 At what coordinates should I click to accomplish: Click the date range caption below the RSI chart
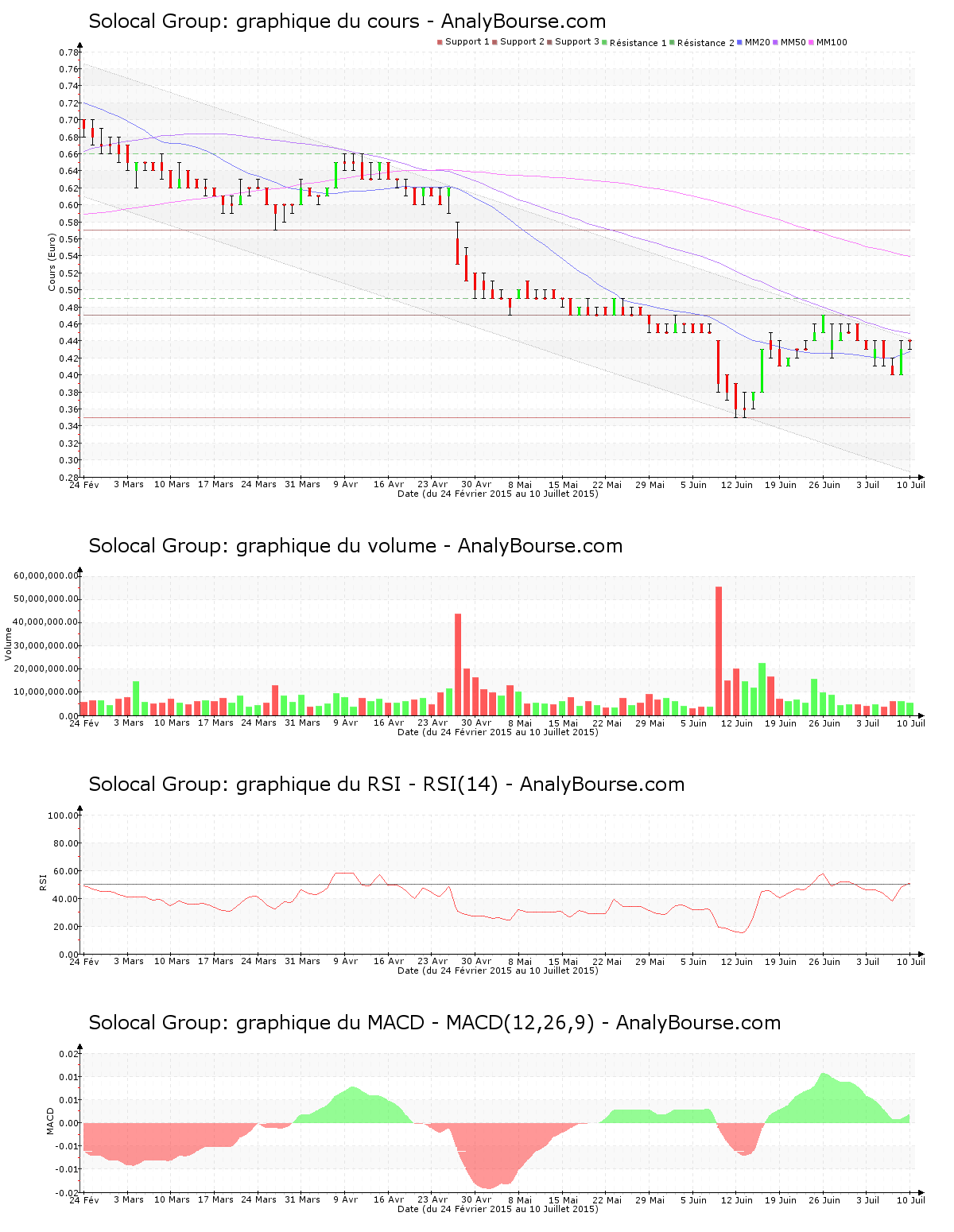(498, 970)
